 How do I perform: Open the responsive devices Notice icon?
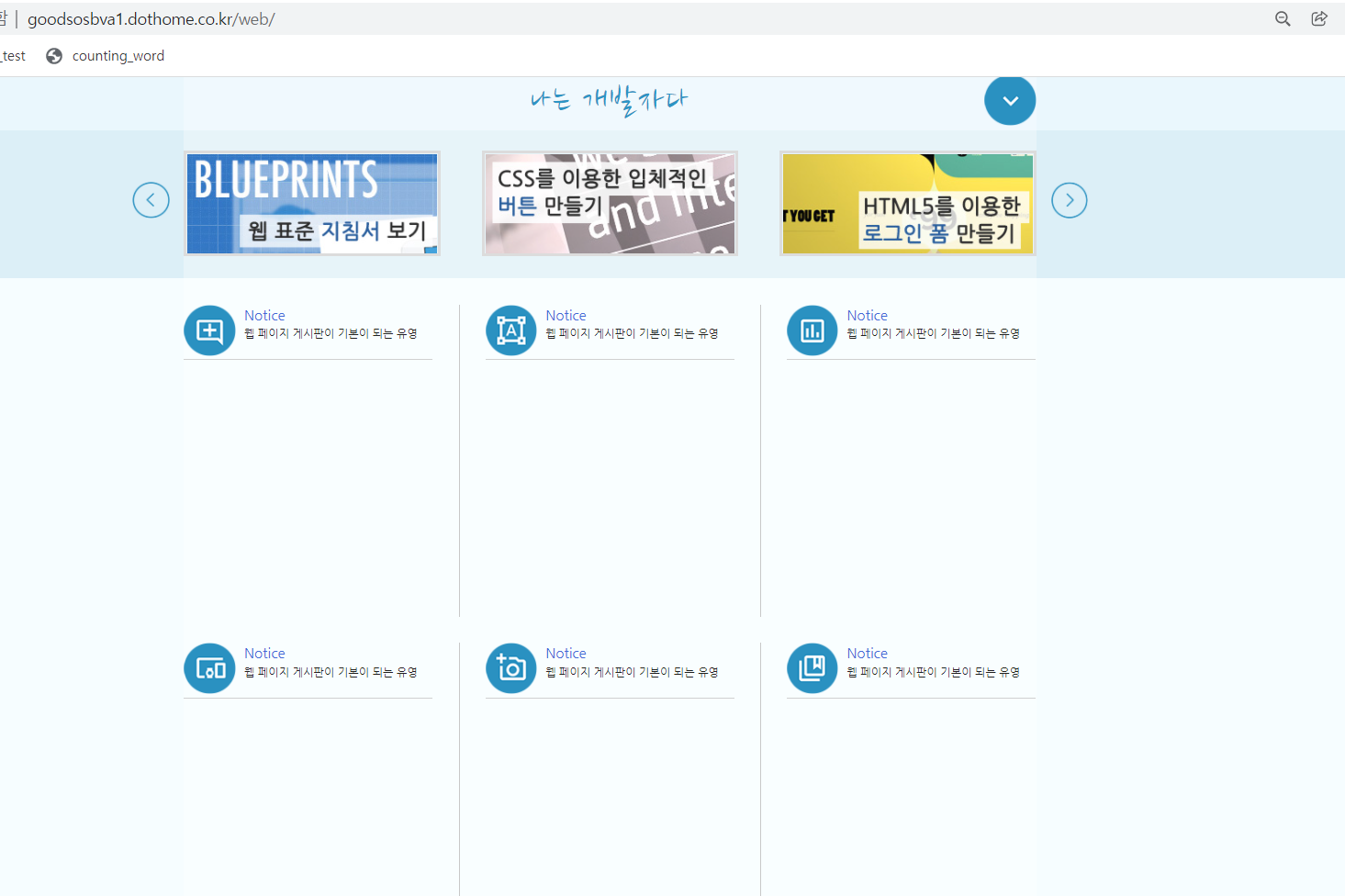click(209, 667)
